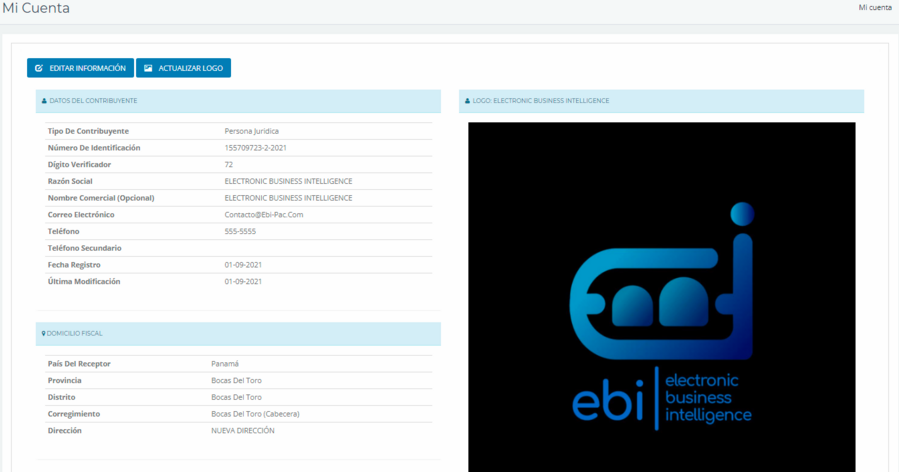
Task: Click the image icon in Actualizar Logo
Action: click(148, 68)
